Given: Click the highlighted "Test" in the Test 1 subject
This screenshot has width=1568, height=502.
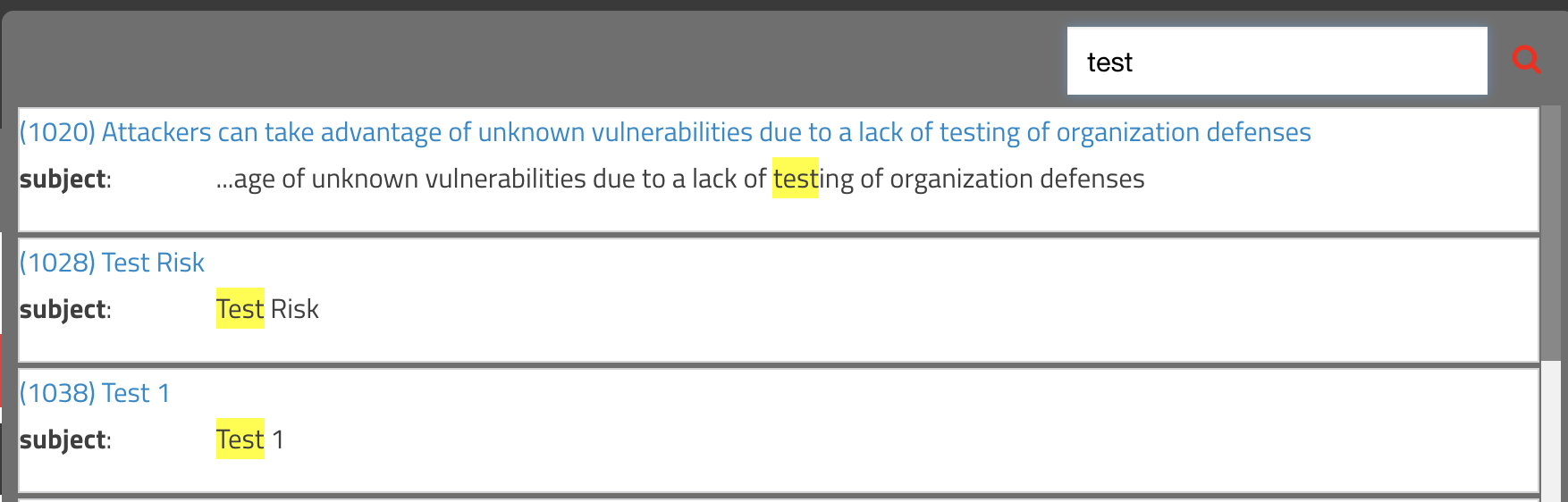Looking at the screenshot, I should tap(240, 439).
